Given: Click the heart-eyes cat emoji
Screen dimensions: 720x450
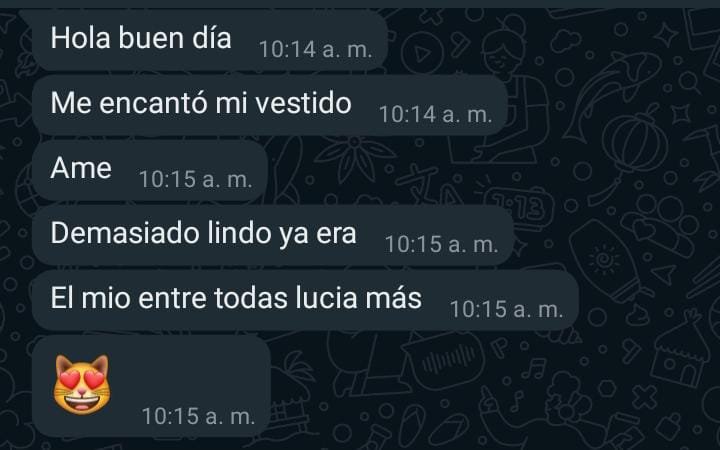Looking at the screenshot, I should click(x=82, y=385).
